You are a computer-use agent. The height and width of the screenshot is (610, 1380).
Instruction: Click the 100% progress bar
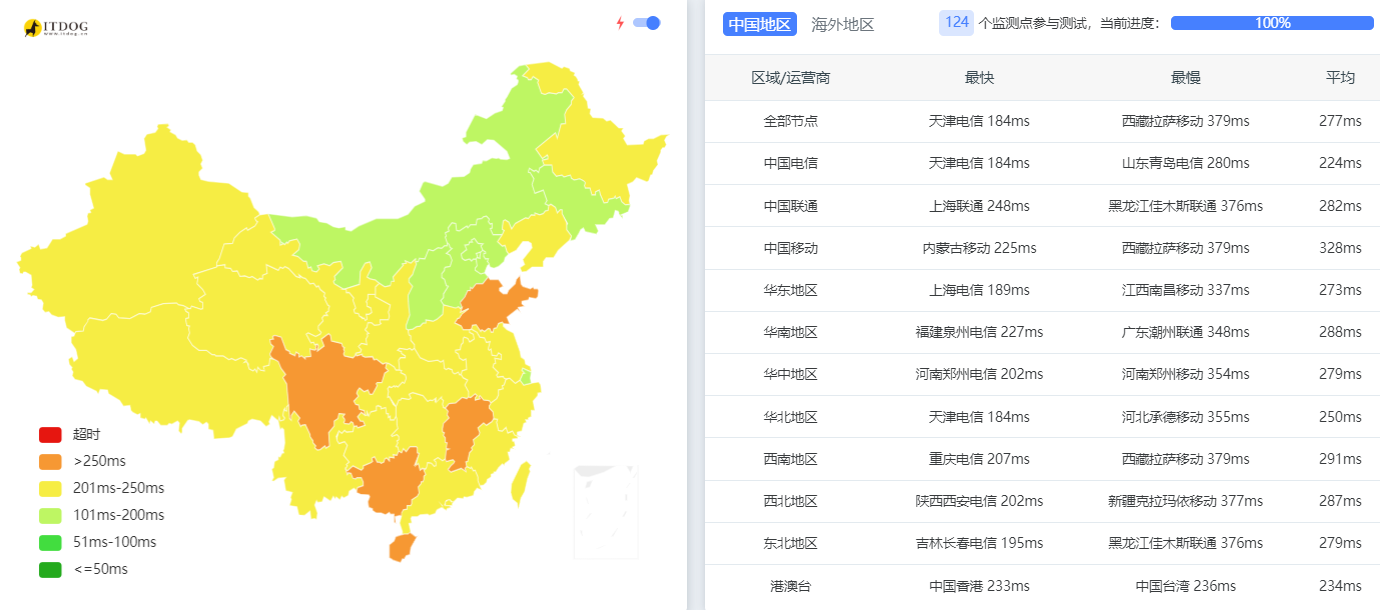1272,23
